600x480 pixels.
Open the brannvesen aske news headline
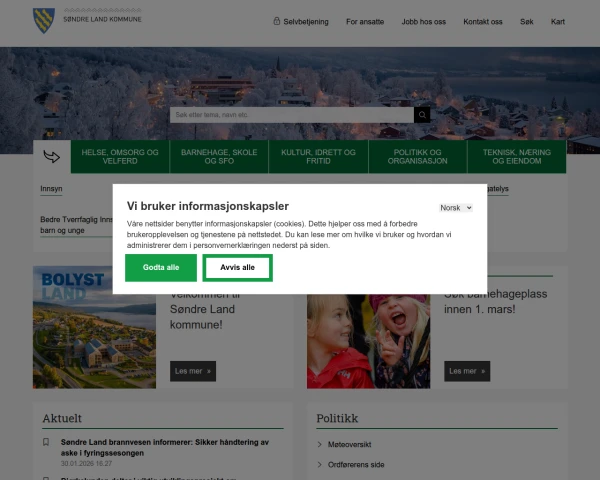pos(165,447)
